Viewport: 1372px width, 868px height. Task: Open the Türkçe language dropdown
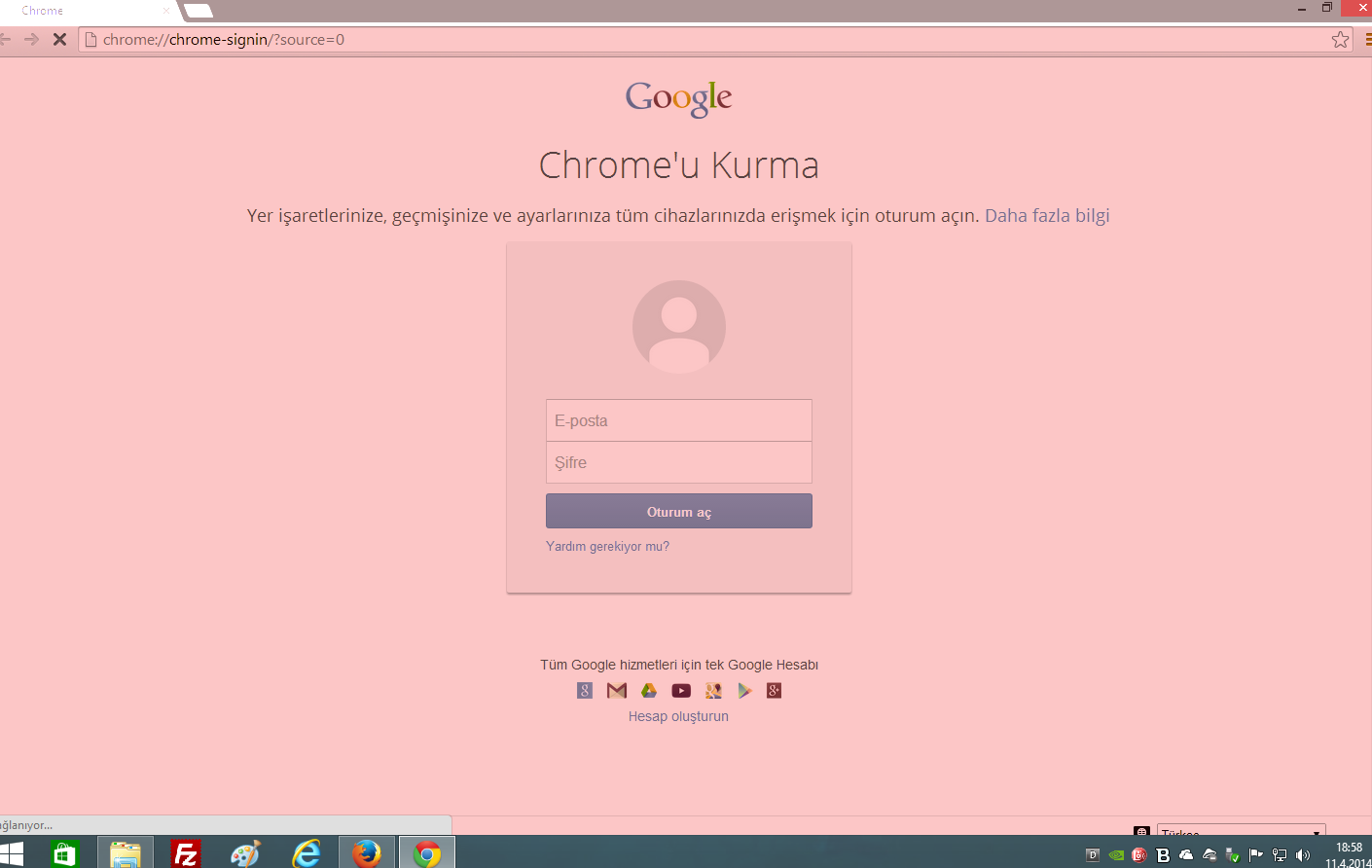[1242, 831]
